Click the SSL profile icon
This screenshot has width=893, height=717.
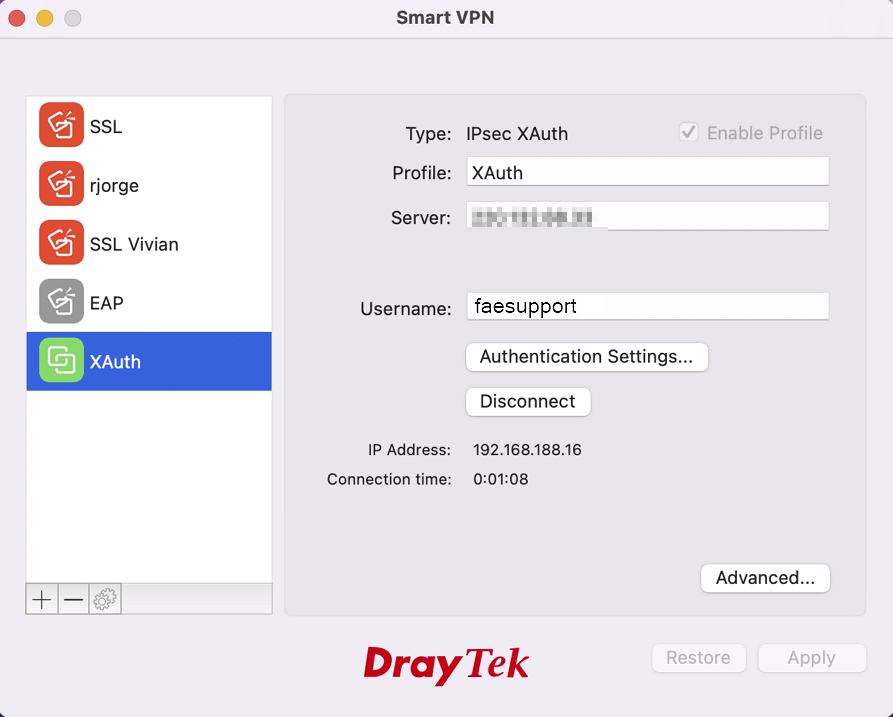[x=62, y=125]
